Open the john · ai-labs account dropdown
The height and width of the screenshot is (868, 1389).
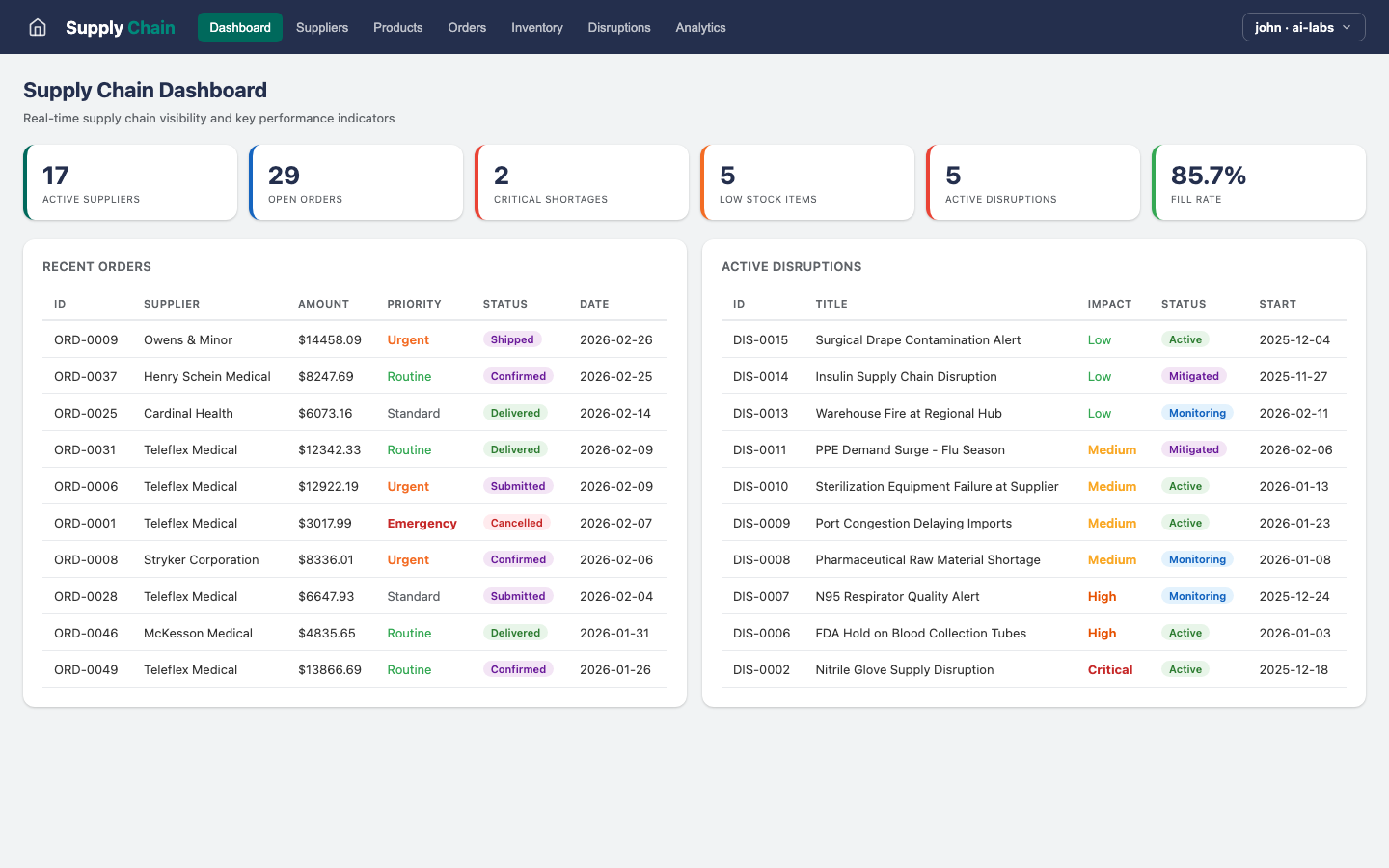(x=1302, y=27)
